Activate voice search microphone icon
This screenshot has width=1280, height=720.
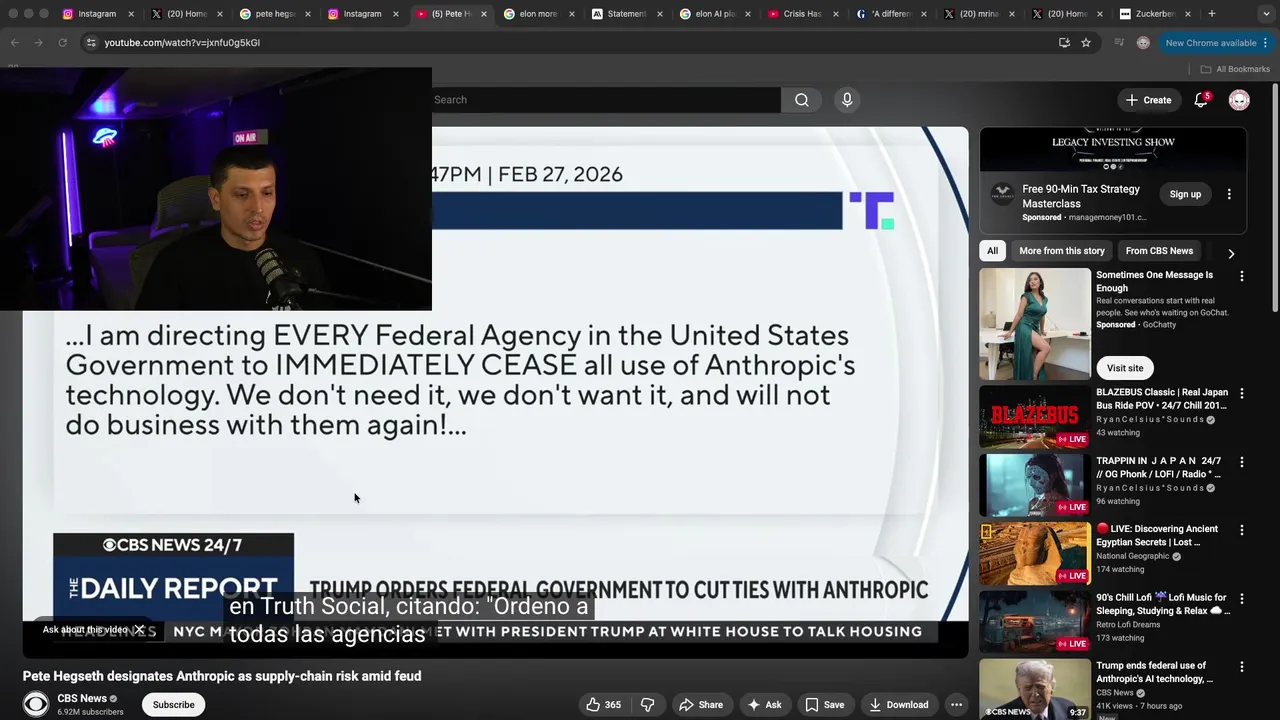click(847, 100)
